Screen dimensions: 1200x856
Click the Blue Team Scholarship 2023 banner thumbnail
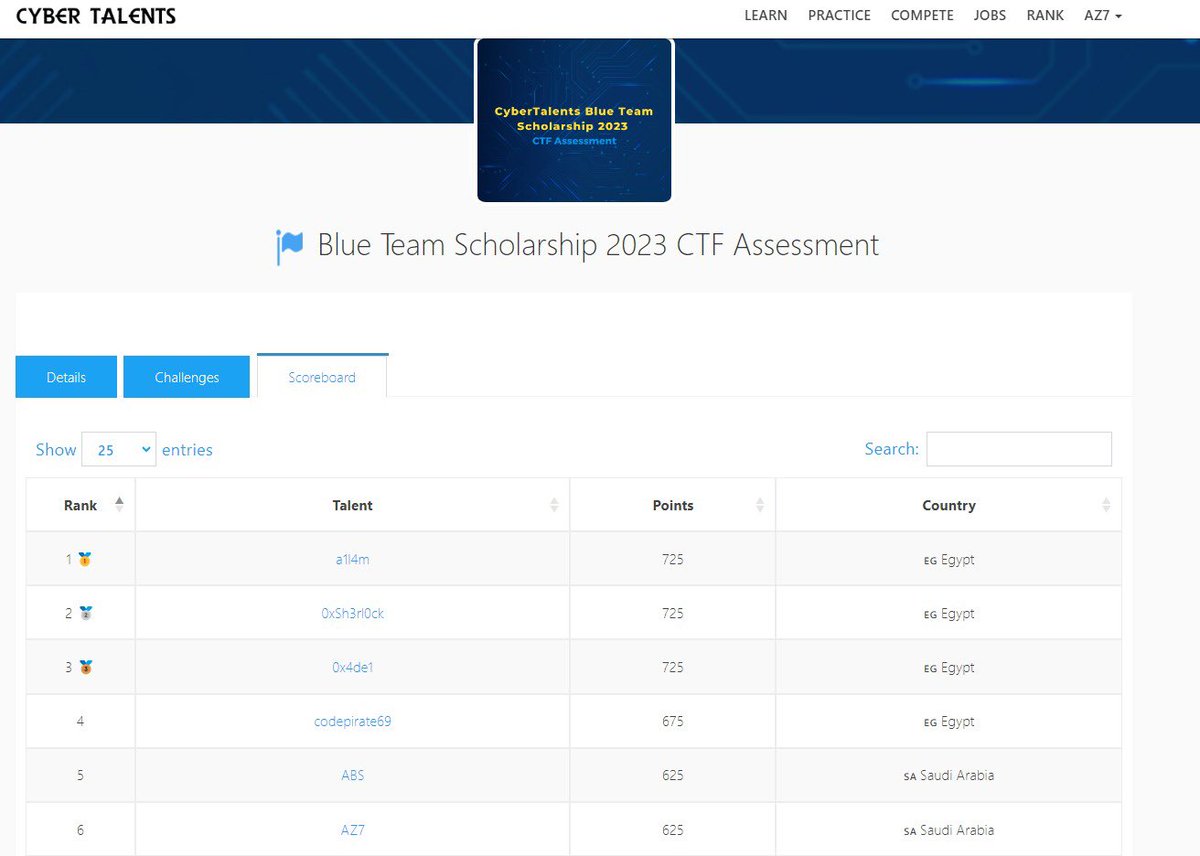[574, 120]
